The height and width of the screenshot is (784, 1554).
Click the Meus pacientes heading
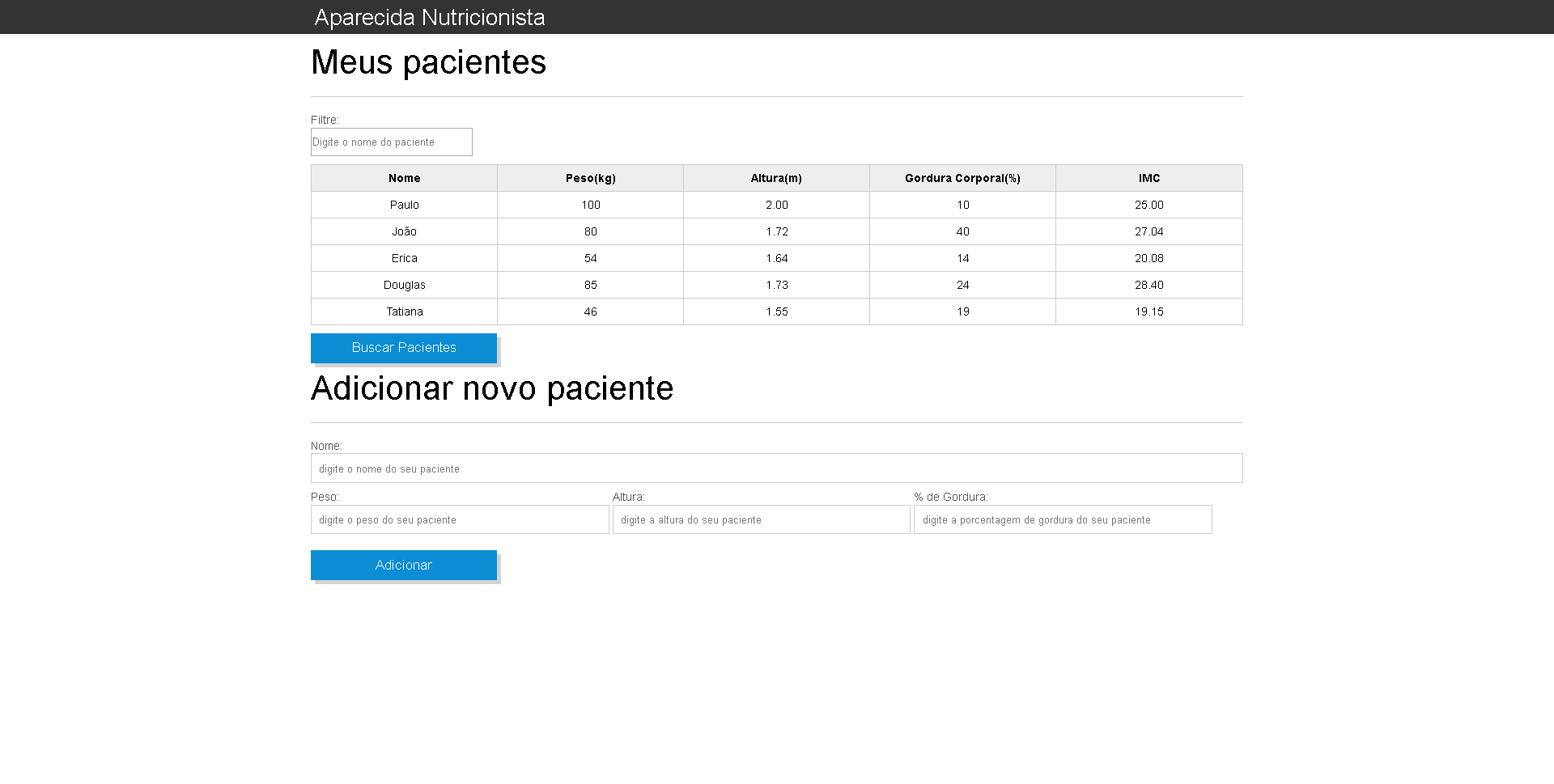428,62
